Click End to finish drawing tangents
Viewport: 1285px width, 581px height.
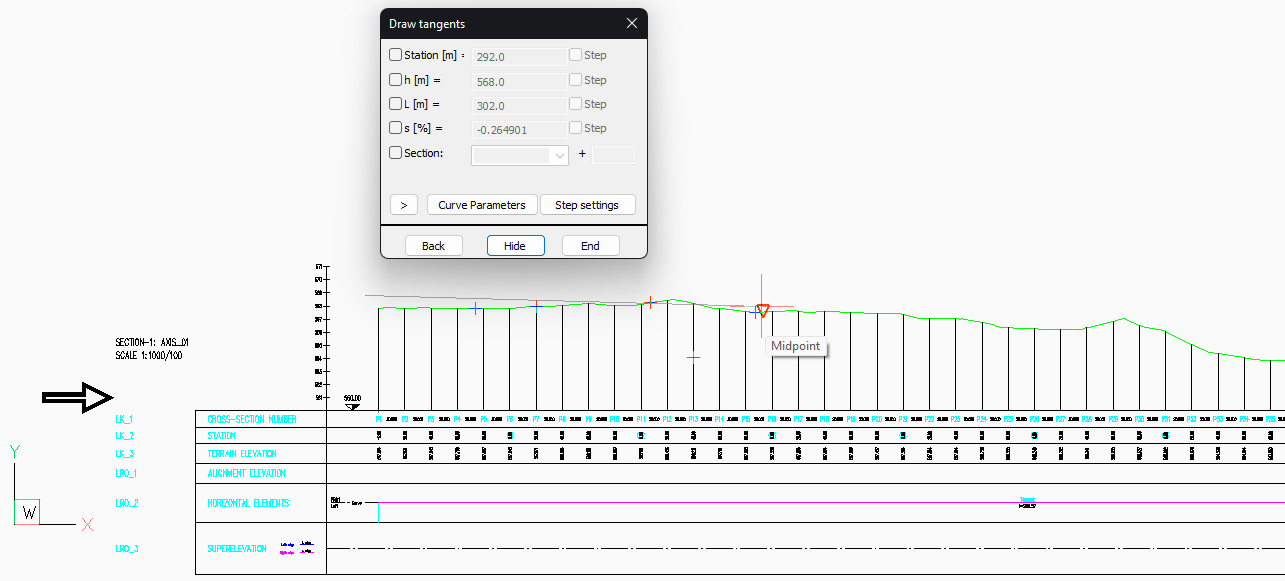(x=590, y=246)
